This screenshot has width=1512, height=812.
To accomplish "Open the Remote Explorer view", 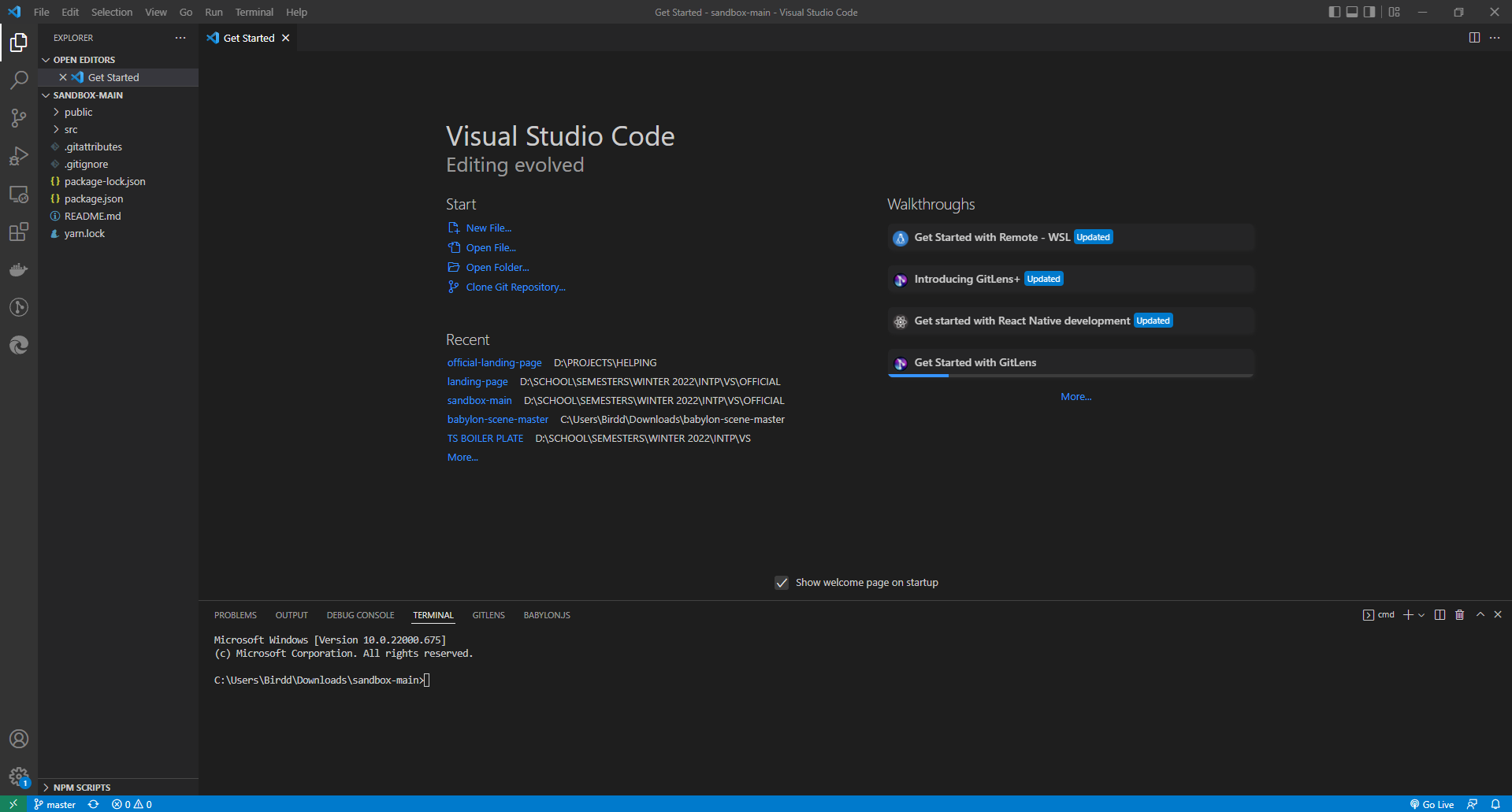I will [19, 195].
